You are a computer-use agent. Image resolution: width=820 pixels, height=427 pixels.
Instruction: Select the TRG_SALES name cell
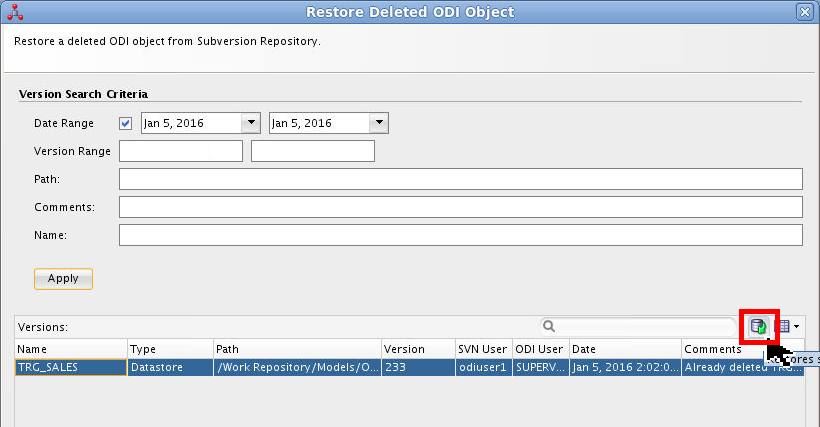click(x=71, y=367)
